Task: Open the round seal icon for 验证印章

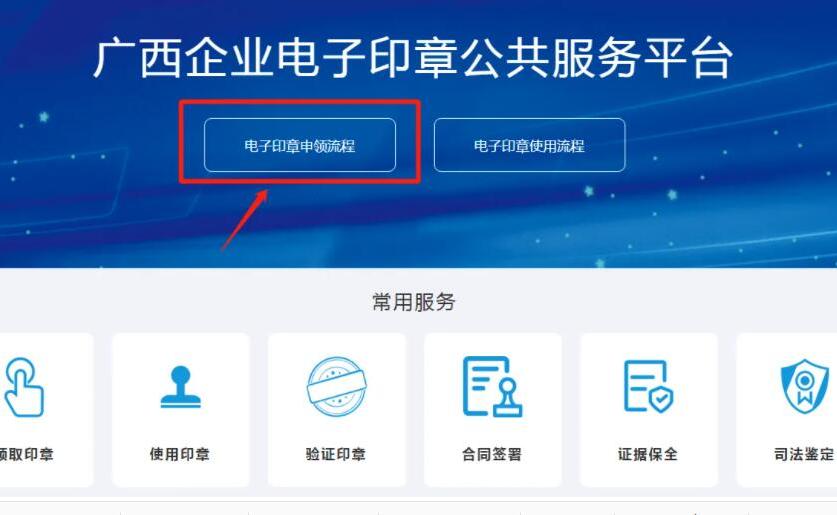Action: (x=337, y=386)
